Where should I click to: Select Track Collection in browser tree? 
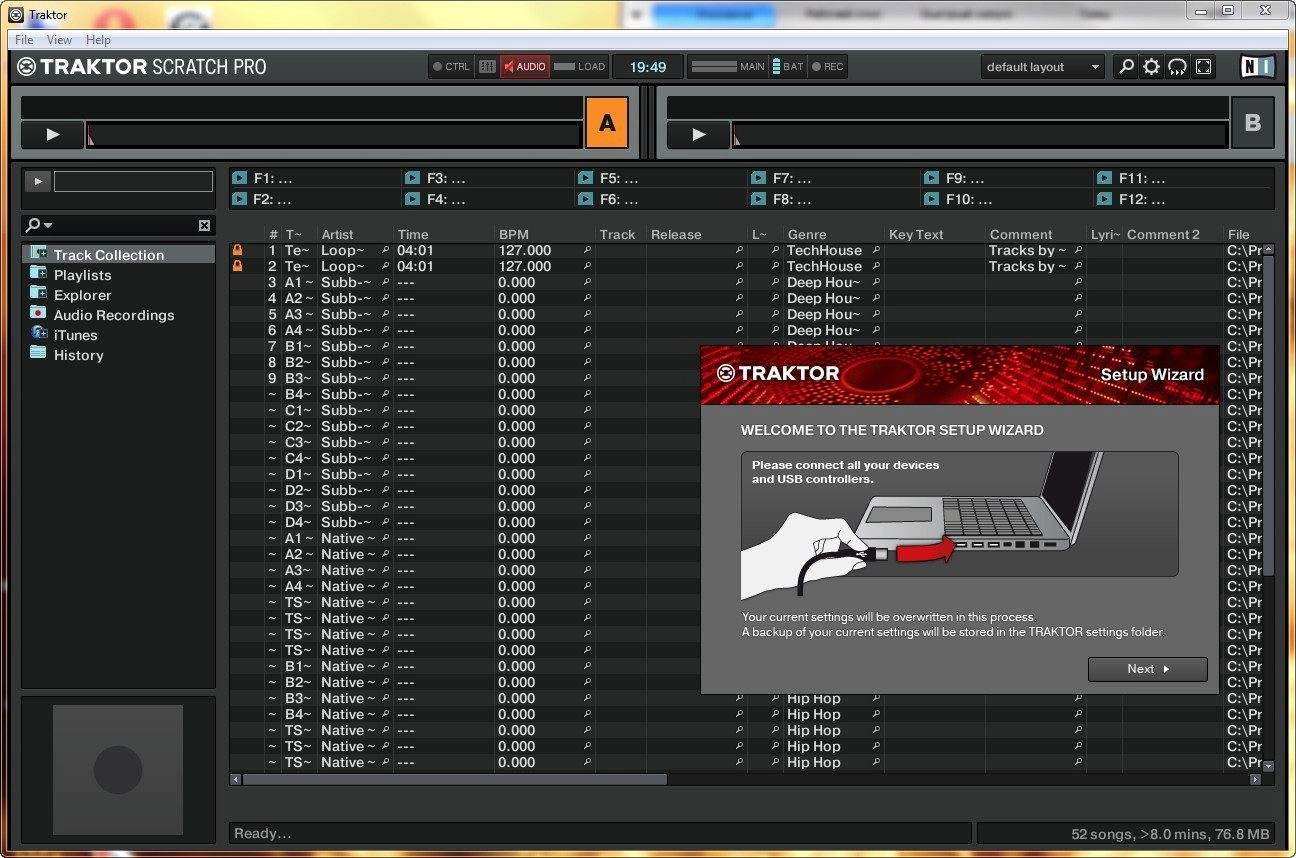pyautogui.click(x=119, y=255)
